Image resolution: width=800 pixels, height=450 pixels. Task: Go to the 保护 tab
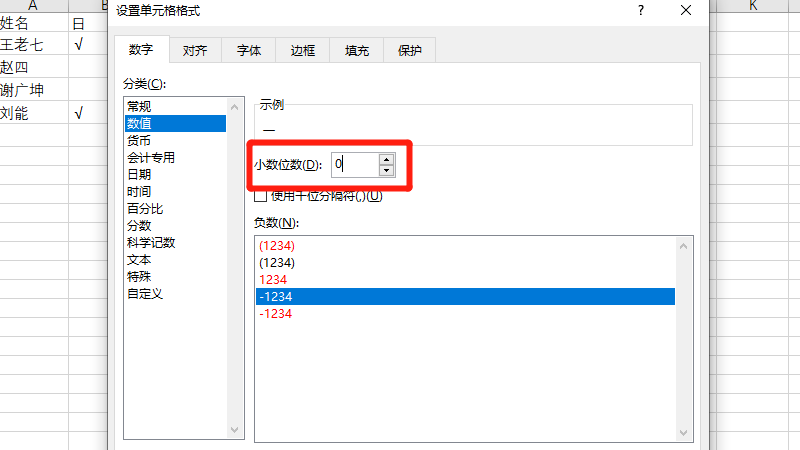tap(410, 50)
